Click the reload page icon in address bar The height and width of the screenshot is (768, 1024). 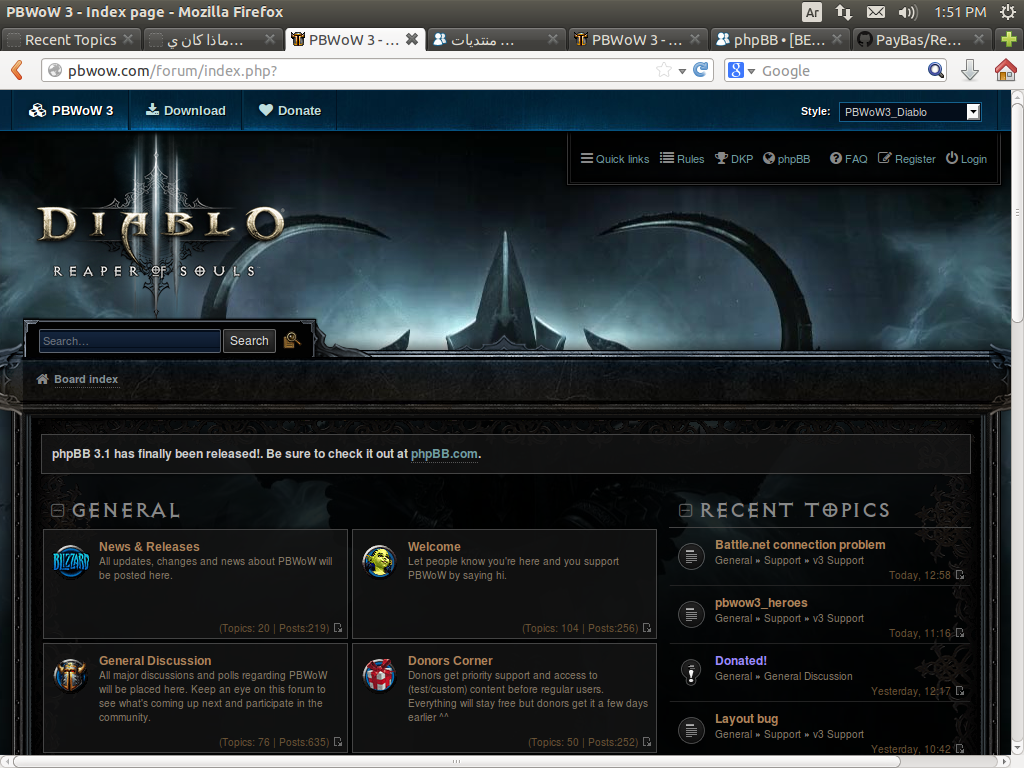[x=702, y=70]
